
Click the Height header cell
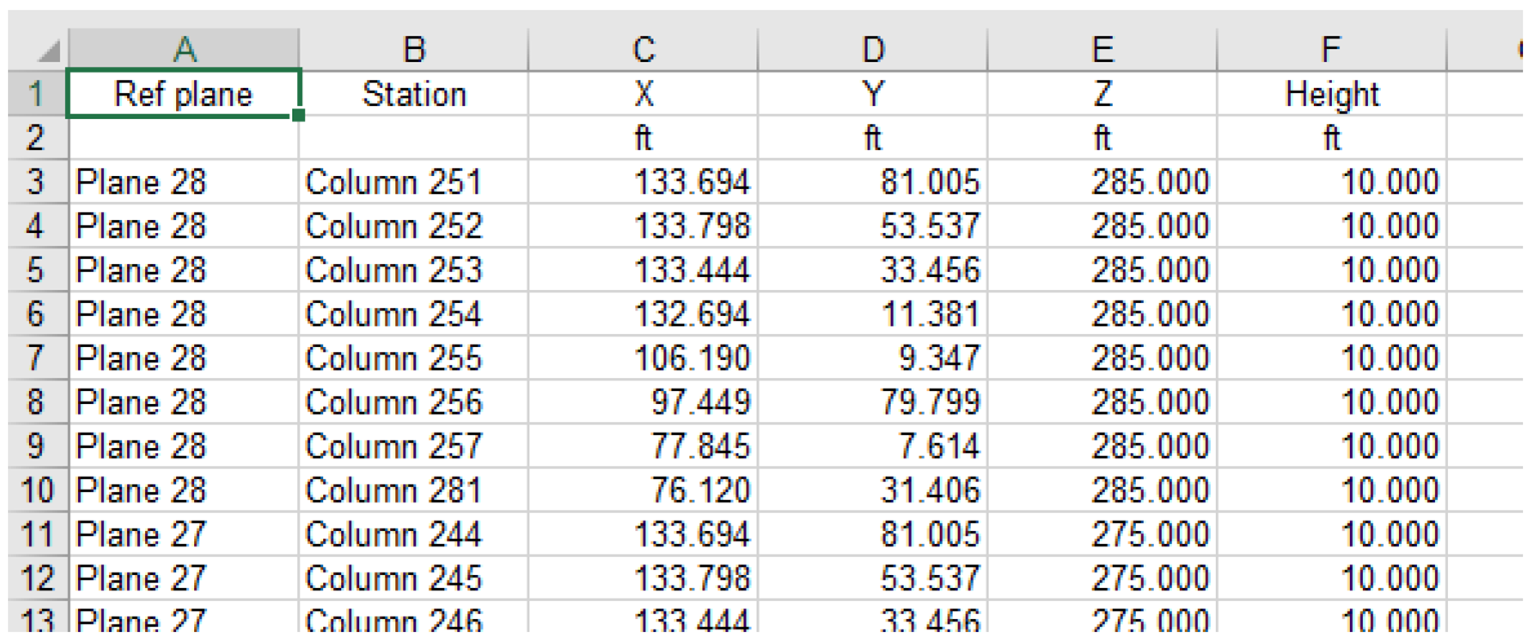tap(1332, 94)
